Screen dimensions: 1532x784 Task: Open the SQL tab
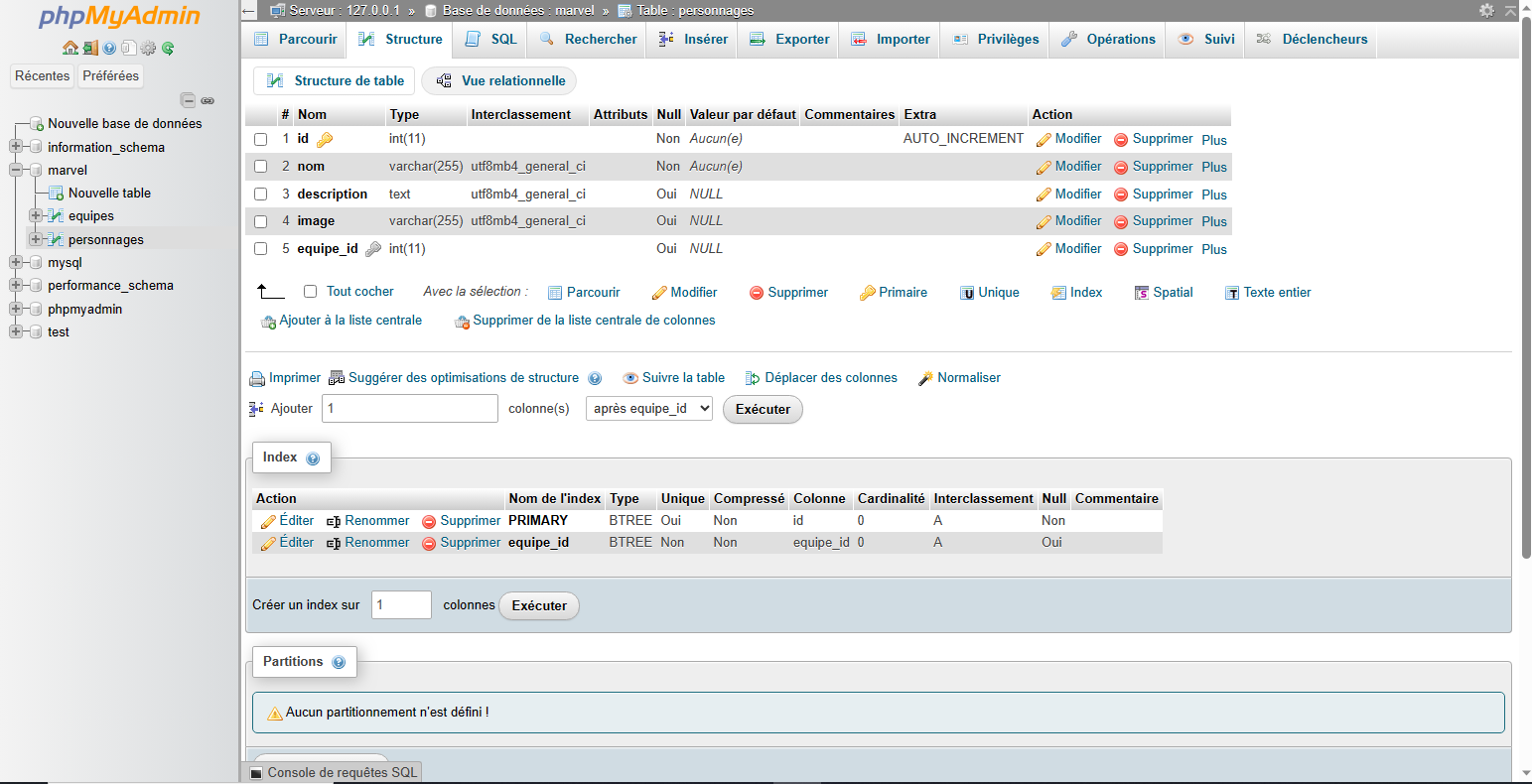491,40
